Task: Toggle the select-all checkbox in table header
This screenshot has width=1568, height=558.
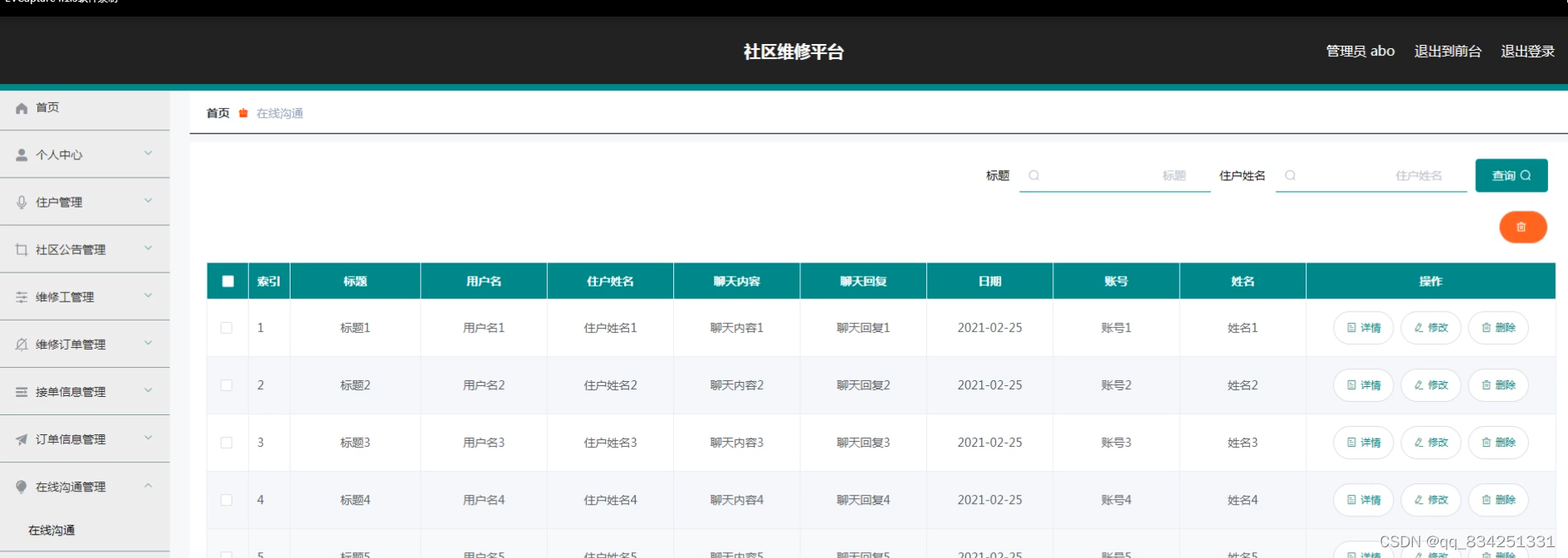Action: [x=227, y=281]
